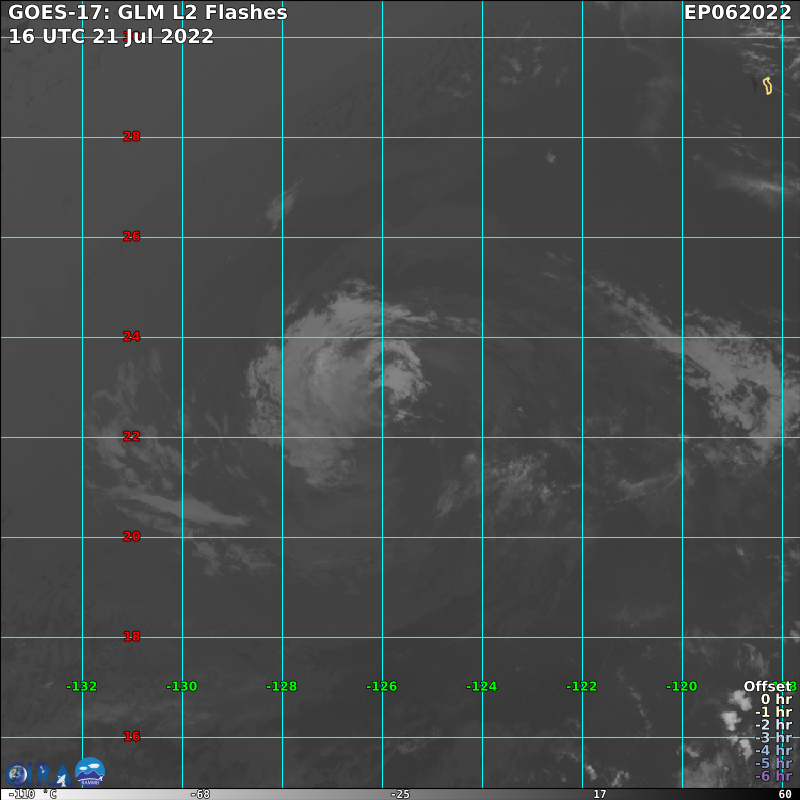
Task: Click the longitude -120 label
Action: [x=682, y=686]
